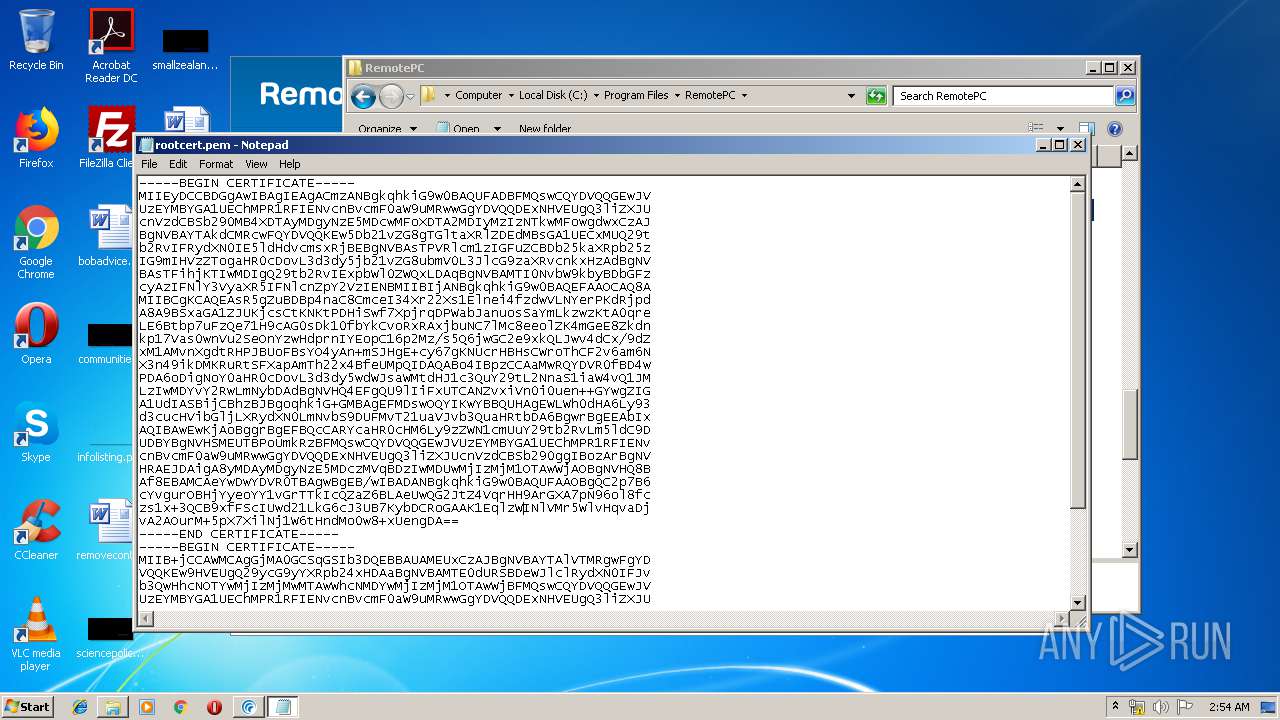The image size is (1280, 720).
Task: Click Back arrow in RemotePC Explorer
Action: pos(363,96)
